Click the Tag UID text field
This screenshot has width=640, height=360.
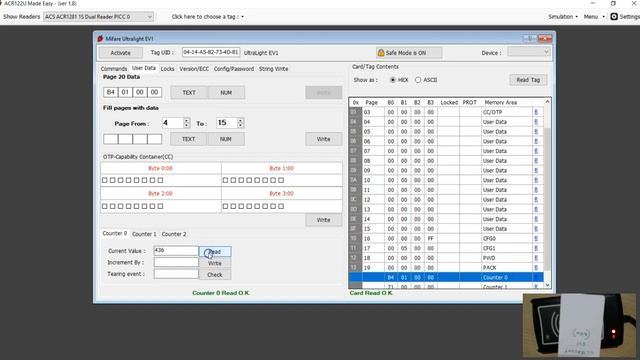coord(211,52)
